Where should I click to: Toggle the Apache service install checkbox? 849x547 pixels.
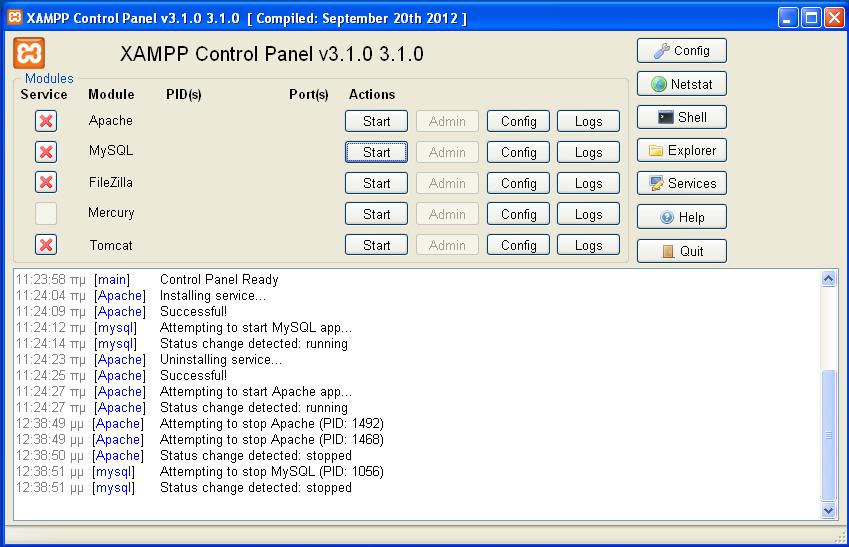click(46, 121)
